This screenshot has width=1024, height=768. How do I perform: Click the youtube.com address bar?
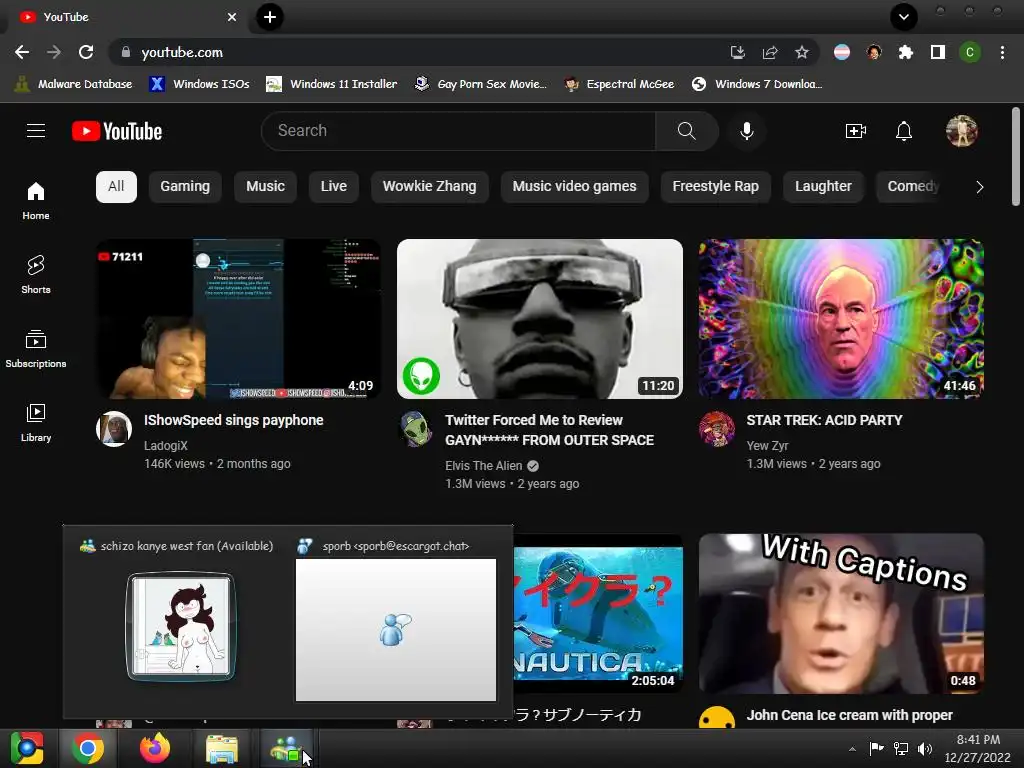(418, 52)
